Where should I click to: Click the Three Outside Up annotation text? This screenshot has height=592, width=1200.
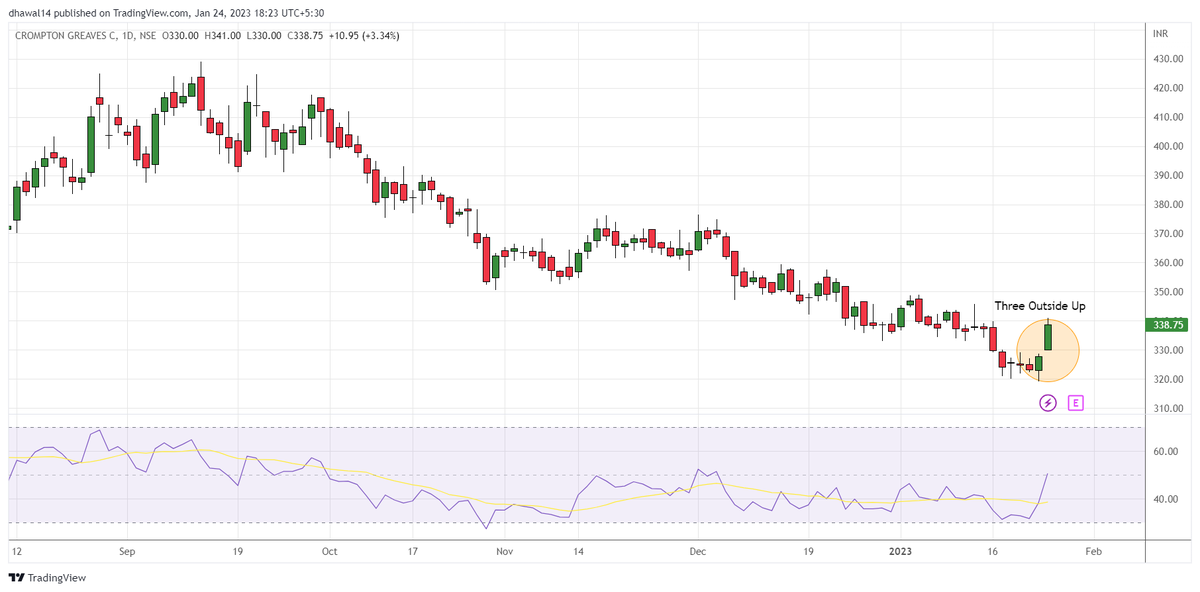1040,306
